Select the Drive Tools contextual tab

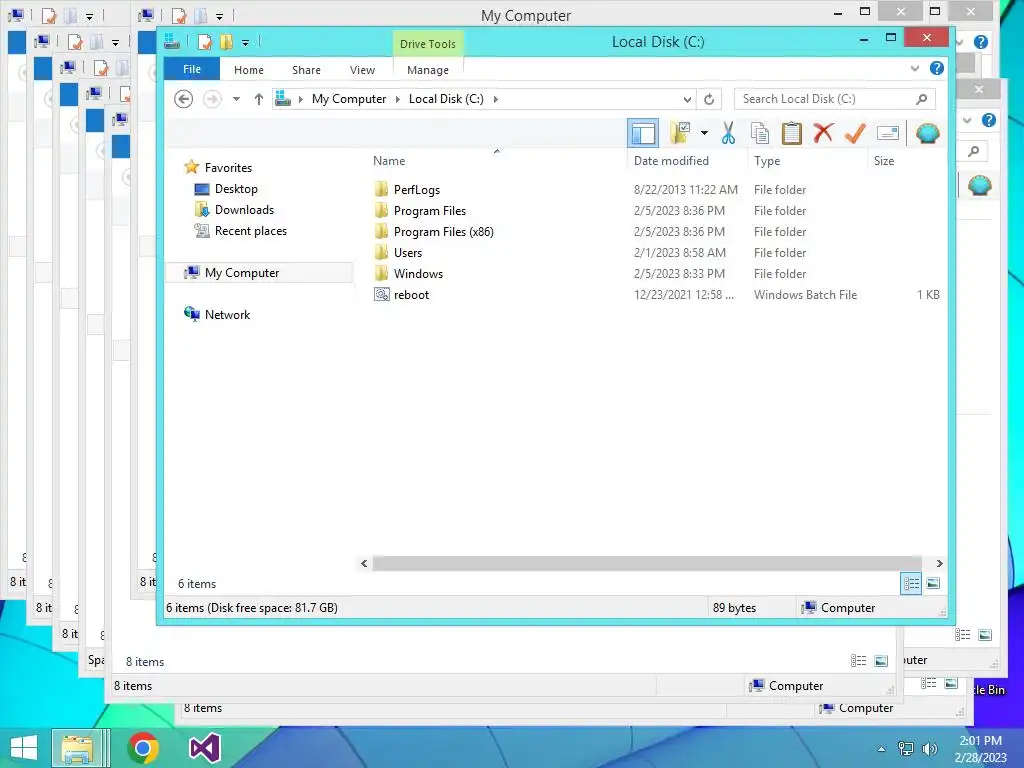pyautogui.click(x=428, y=44)
